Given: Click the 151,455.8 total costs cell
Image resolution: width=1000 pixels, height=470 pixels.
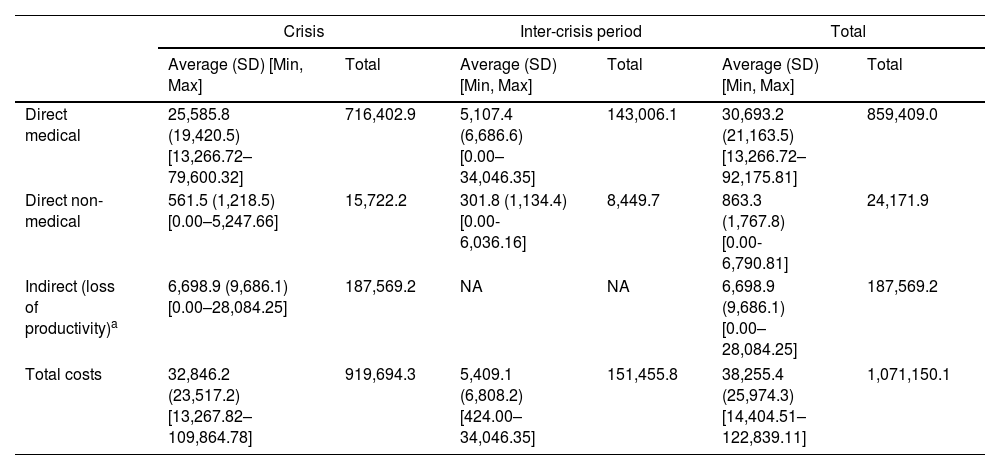Looking at the screenshot, I should tap(642, 375).
